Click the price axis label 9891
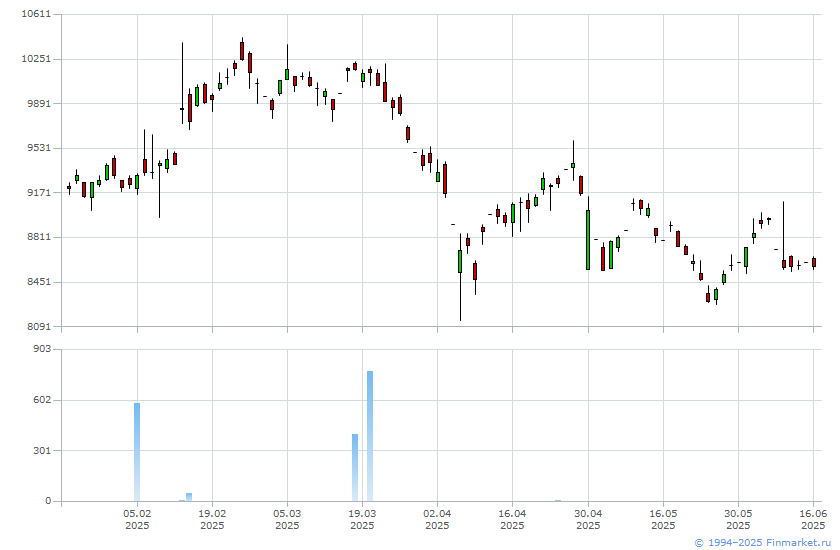This screenshot has width=840, height=550. 39,103
